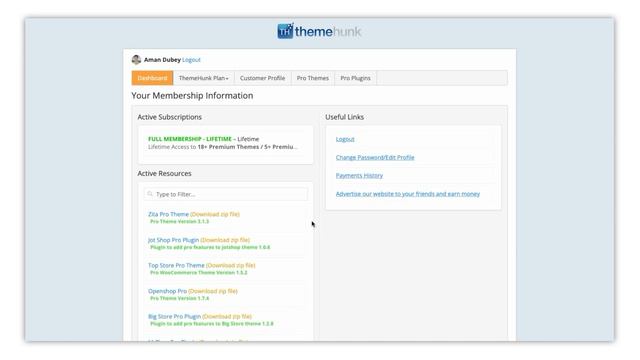Click Logout link next to Aman Dubey
The height and width of the screenshot is (360, 640).
191,60
